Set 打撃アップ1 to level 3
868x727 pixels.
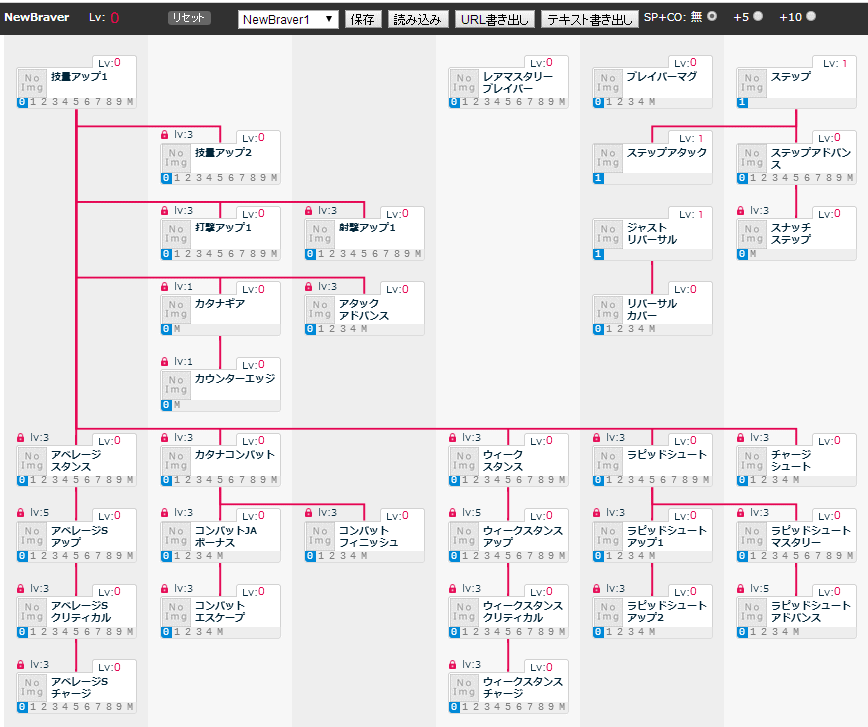pos(199,254)
